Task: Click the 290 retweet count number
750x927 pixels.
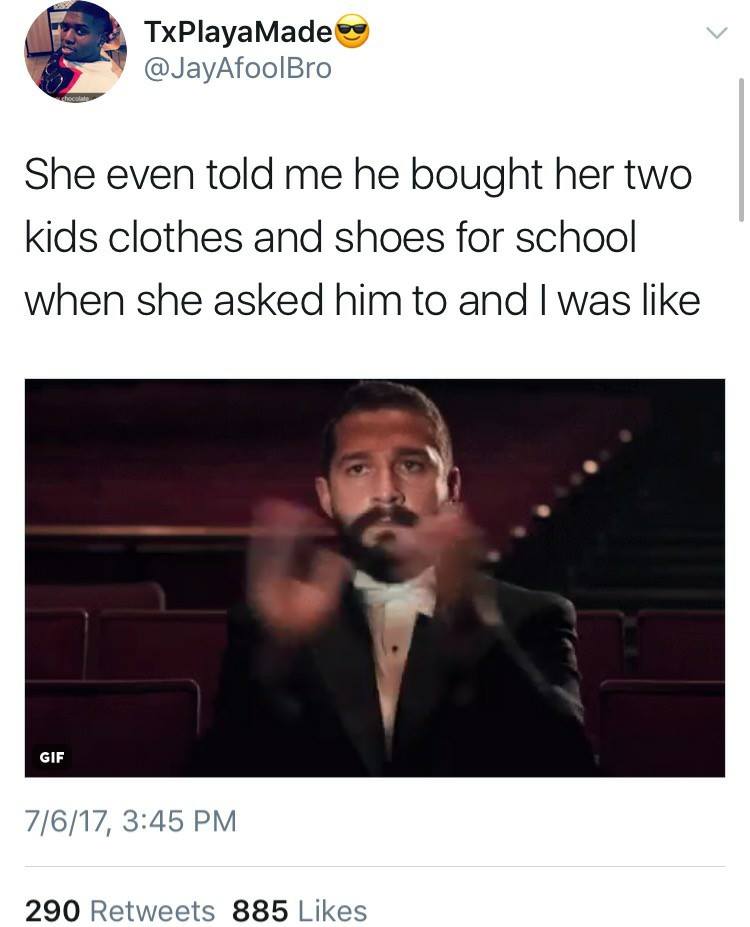Action: click(x=53, y=910)
